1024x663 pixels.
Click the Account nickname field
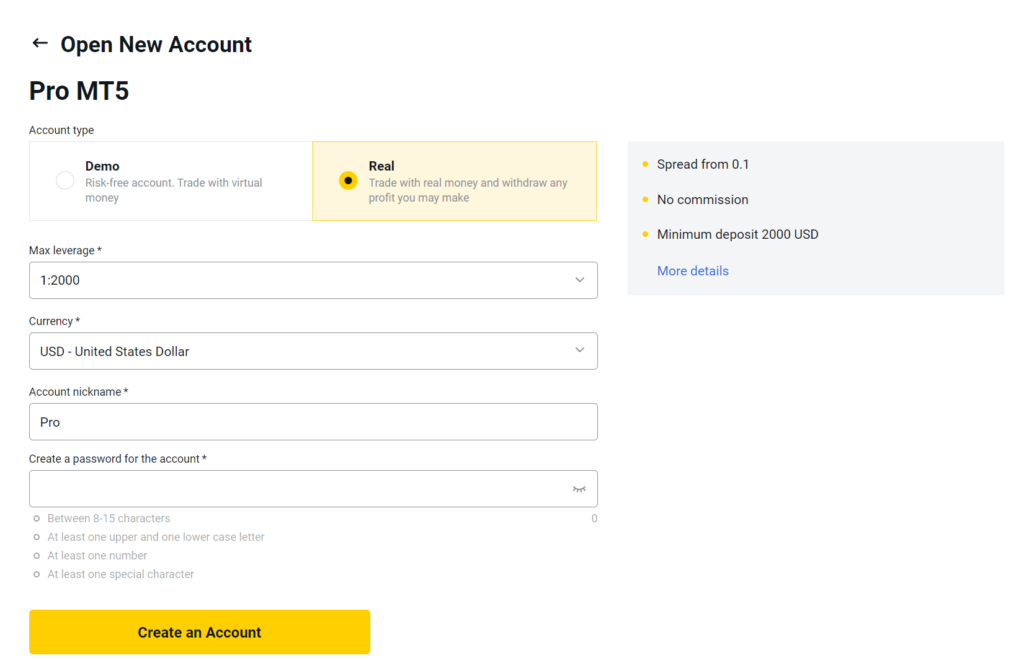[x=313, y=421]
